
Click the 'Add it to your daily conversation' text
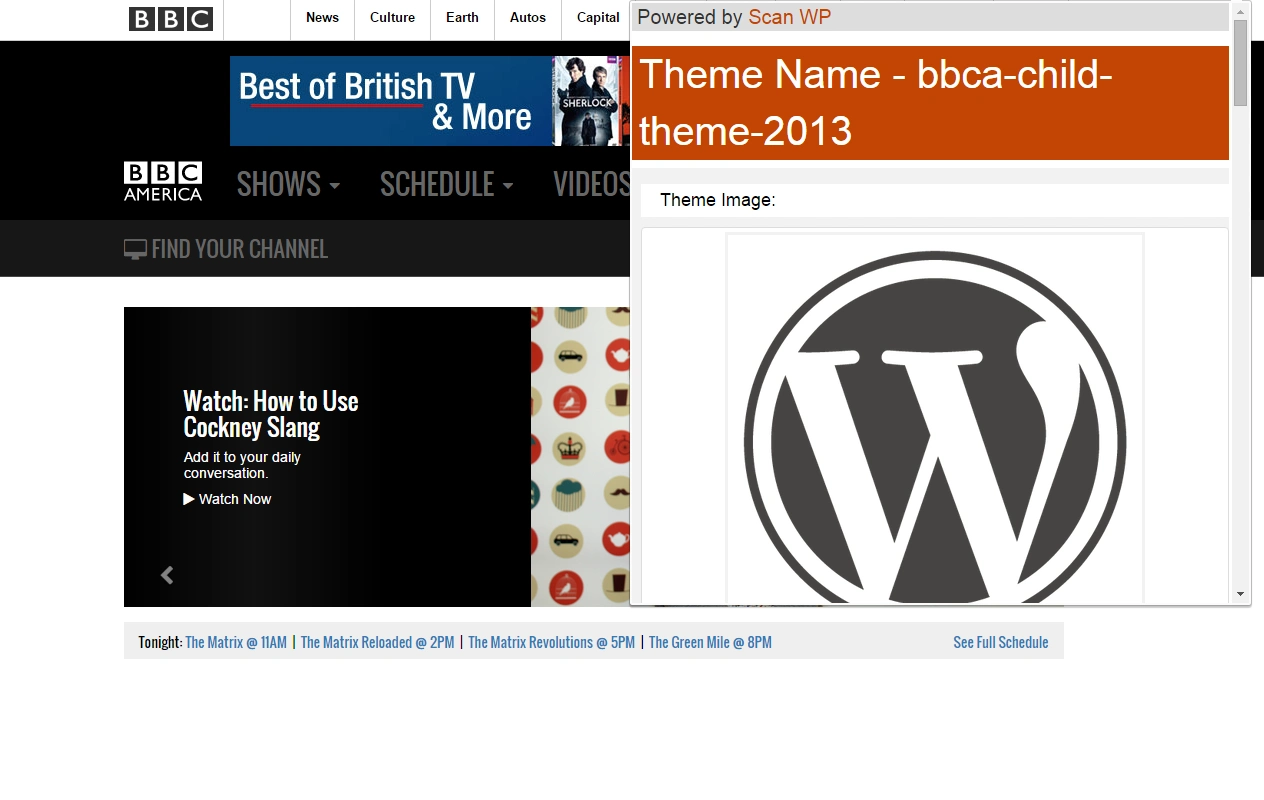(242, 465)
